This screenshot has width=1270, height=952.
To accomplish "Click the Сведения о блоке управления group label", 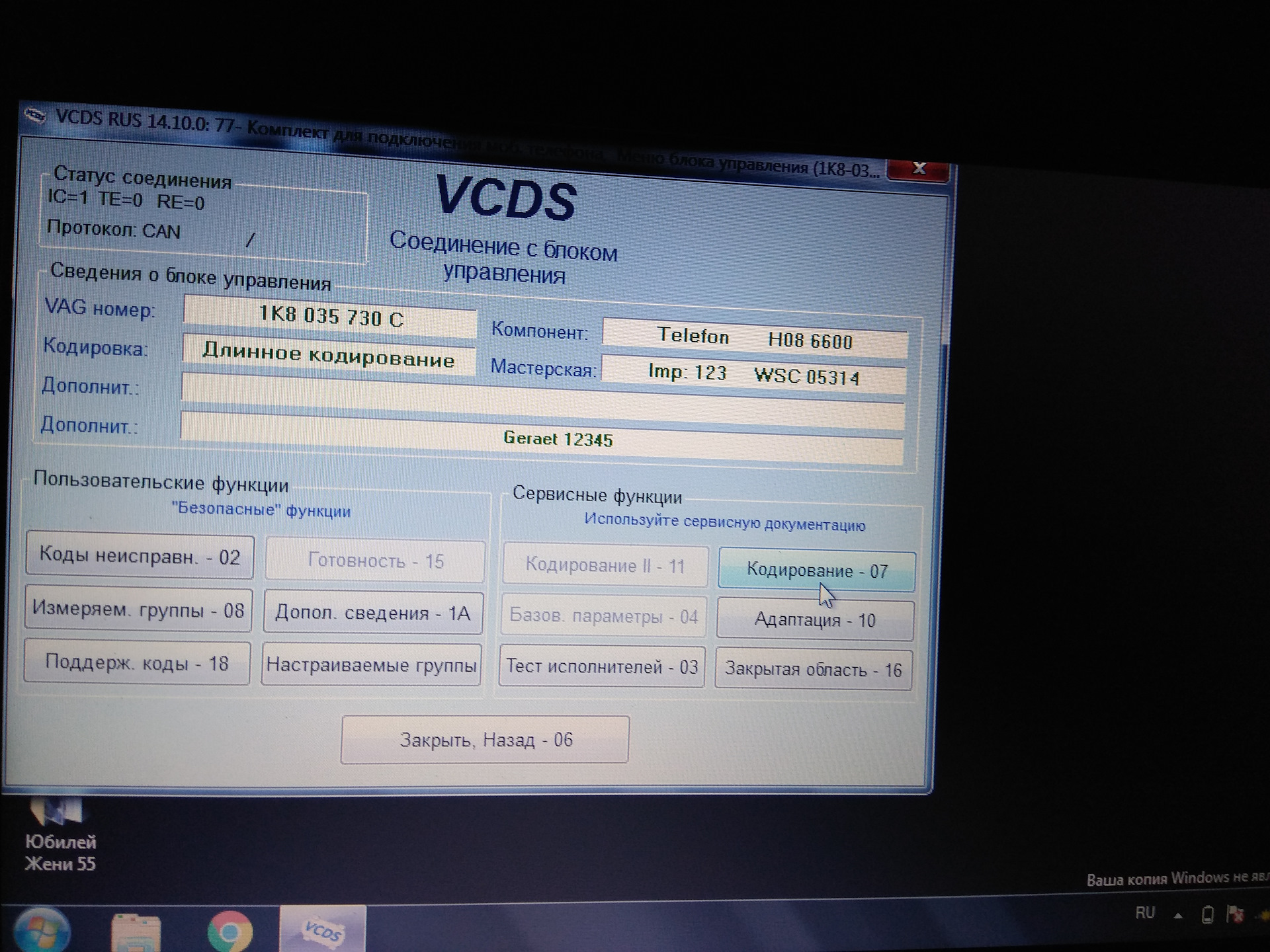I will tap(190, 276).
